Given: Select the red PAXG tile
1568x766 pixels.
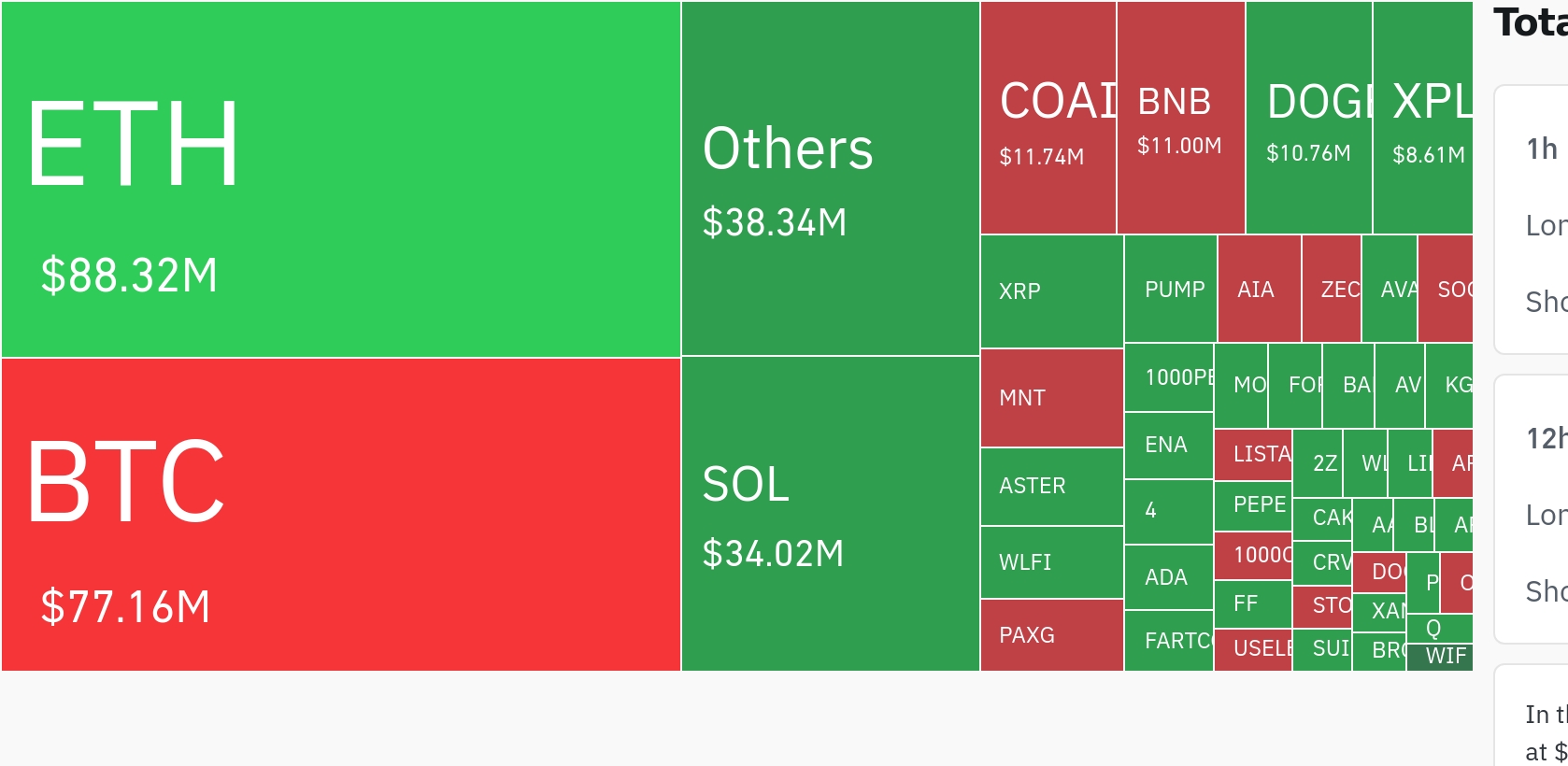Looking at the screenshot, I should pyautogui.click(x=1051, y=635).
